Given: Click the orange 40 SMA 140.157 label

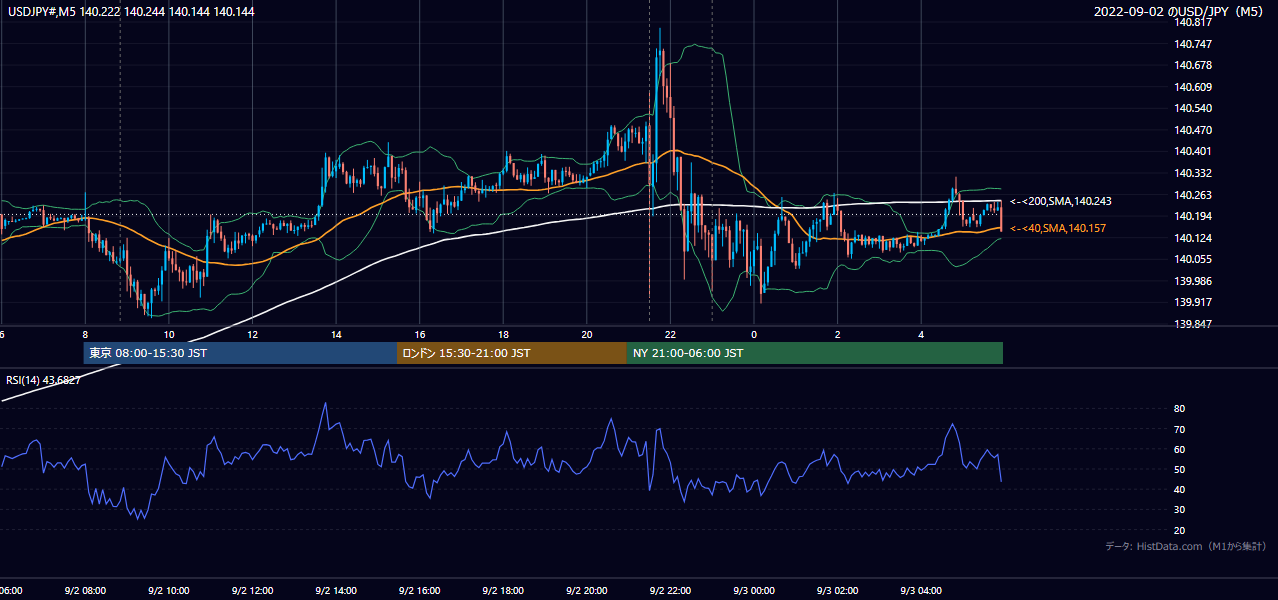Looking at the screenshot, I should pos(1059,229).
